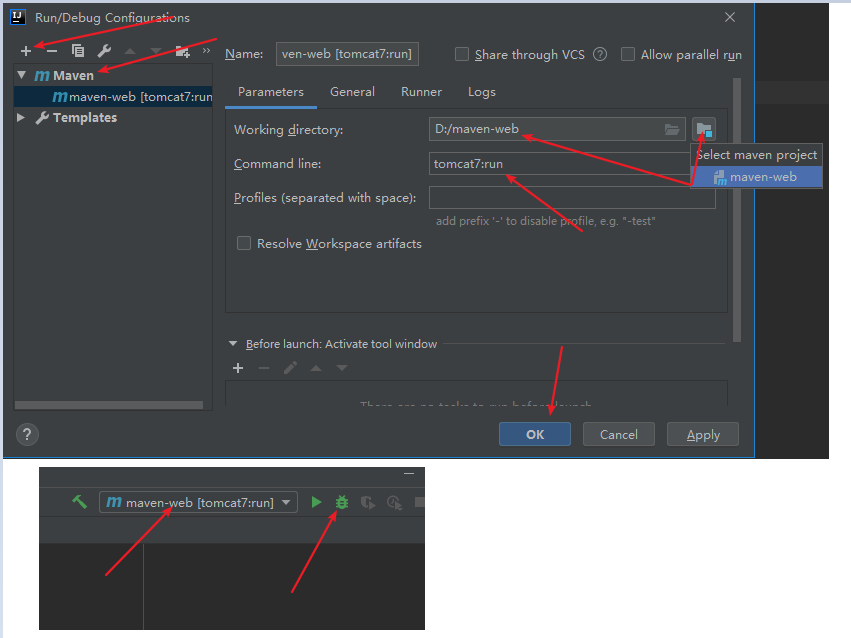The image size is (851, 638).
Task: Move the configuration up in the list
Action: (130, 52)
